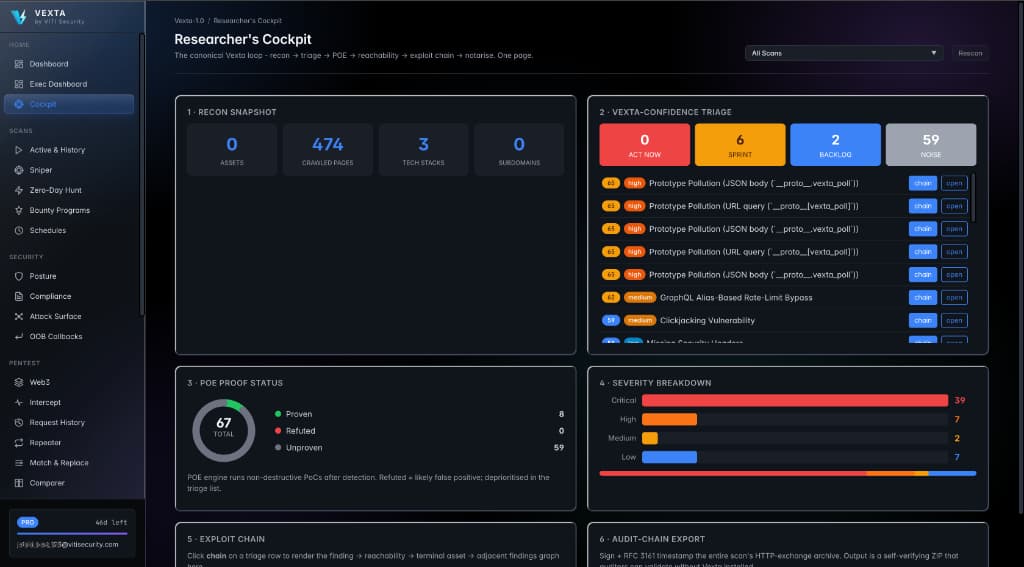
Task: Click chain for GraphQL Alias-Based Rate-Limit Bypass
Action: click(x=923, y=297)
